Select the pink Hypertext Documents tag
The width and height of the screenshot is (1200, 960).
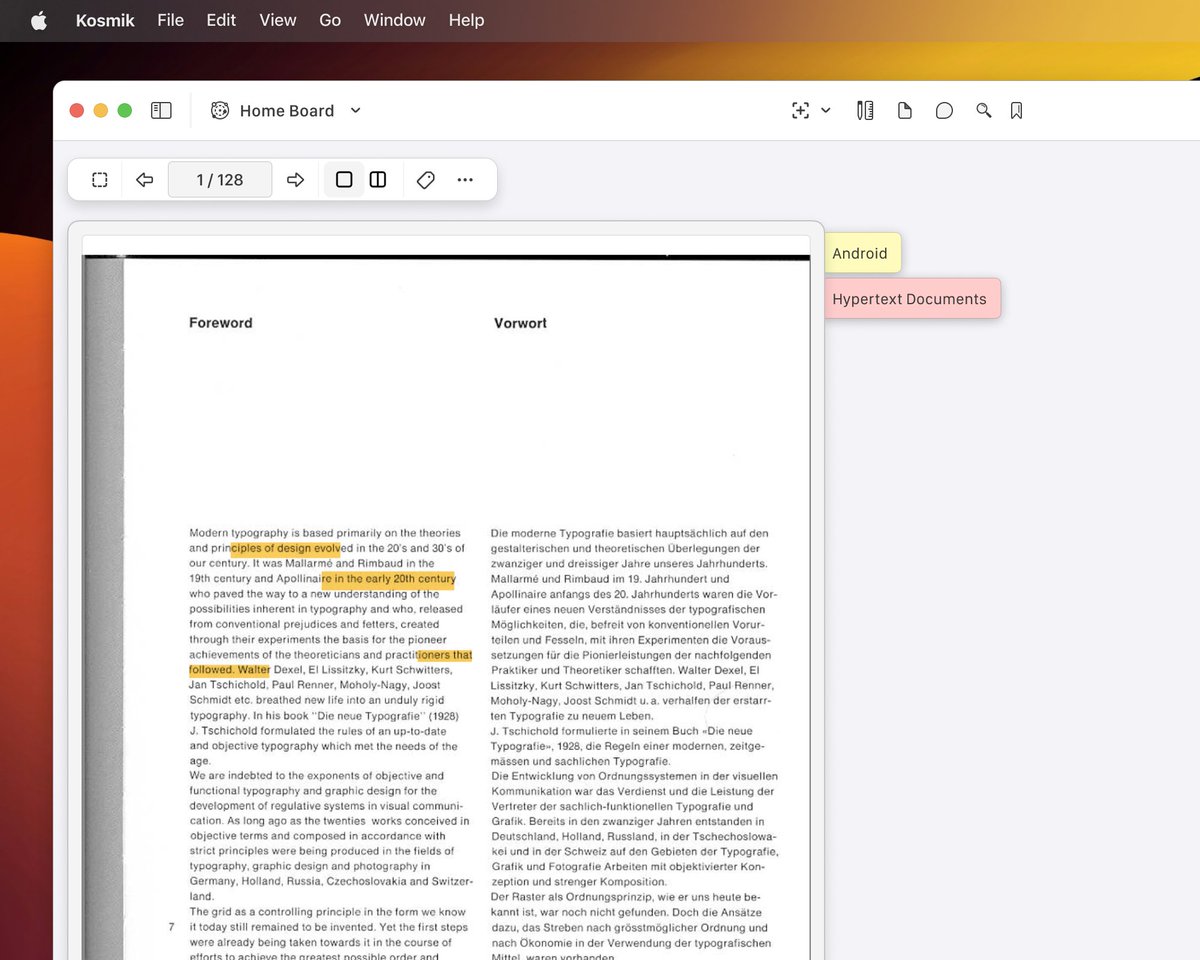[911, 299]
